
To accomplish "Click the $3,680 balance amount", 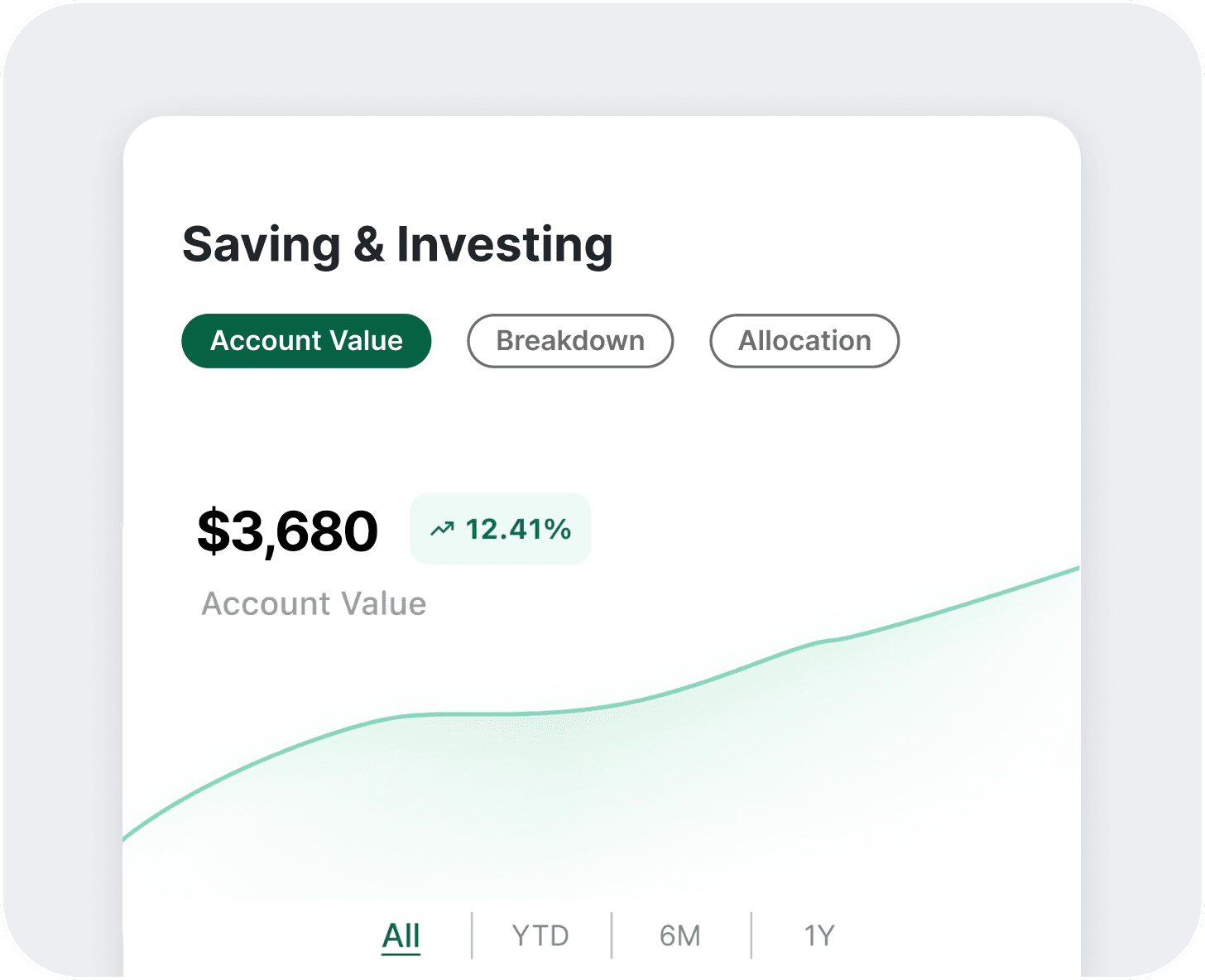I will coord(287,531).
